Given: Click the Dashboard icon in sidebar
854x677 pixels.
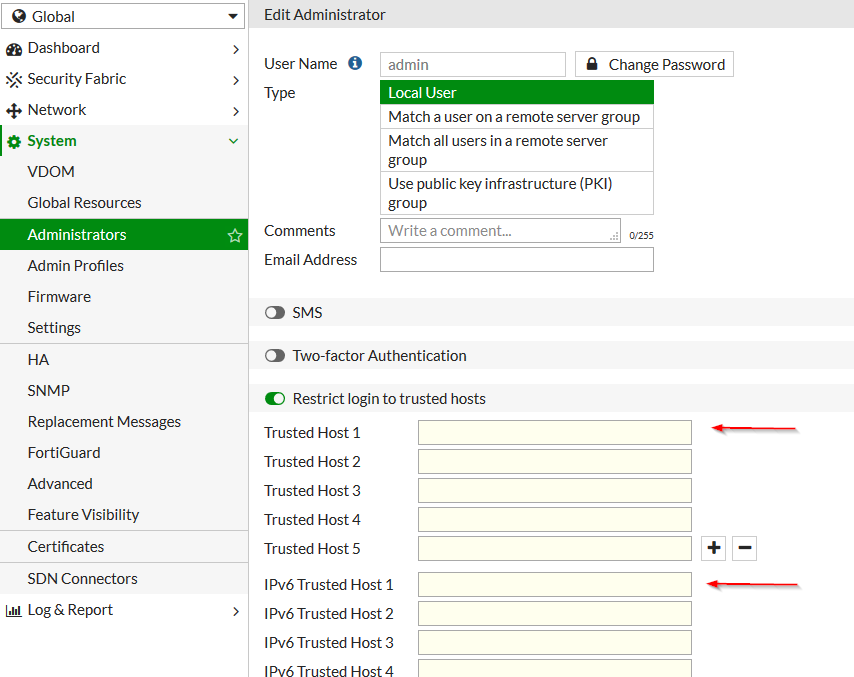Looking at the screenshot, I should [x=16, y=47].
